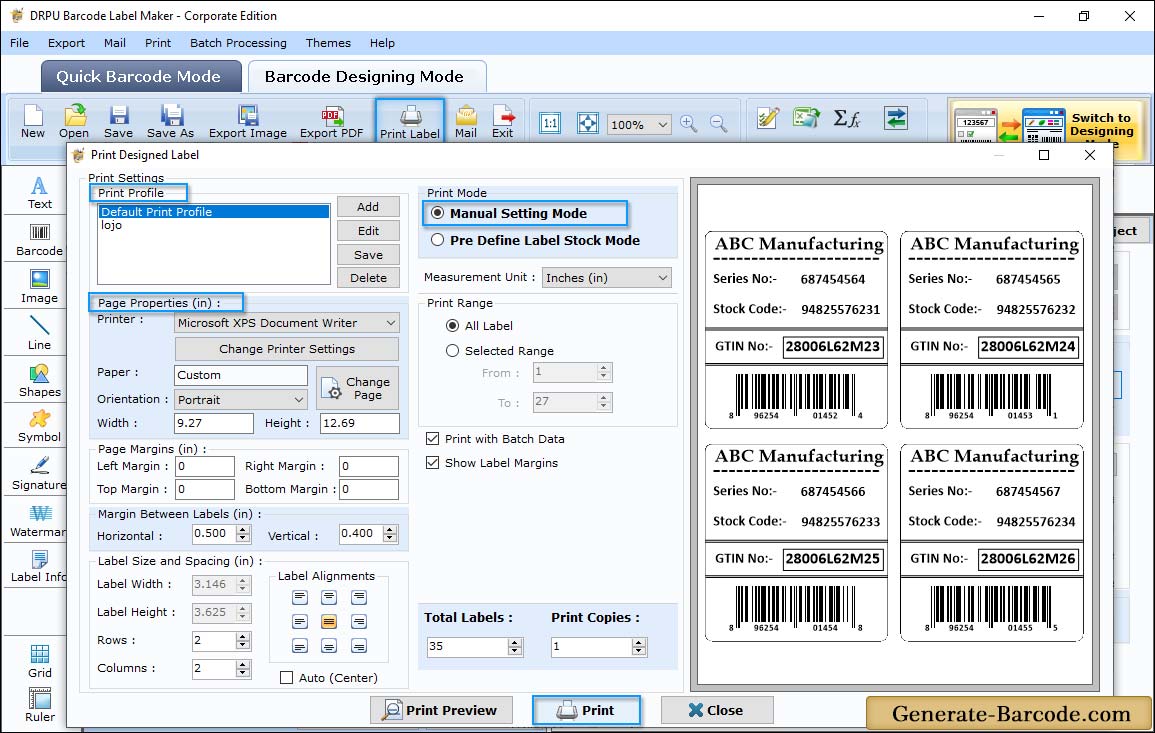The width and height of the screenshot is (1155, 733).
Task: Select the lojo print profile
Action: [214, 225]
